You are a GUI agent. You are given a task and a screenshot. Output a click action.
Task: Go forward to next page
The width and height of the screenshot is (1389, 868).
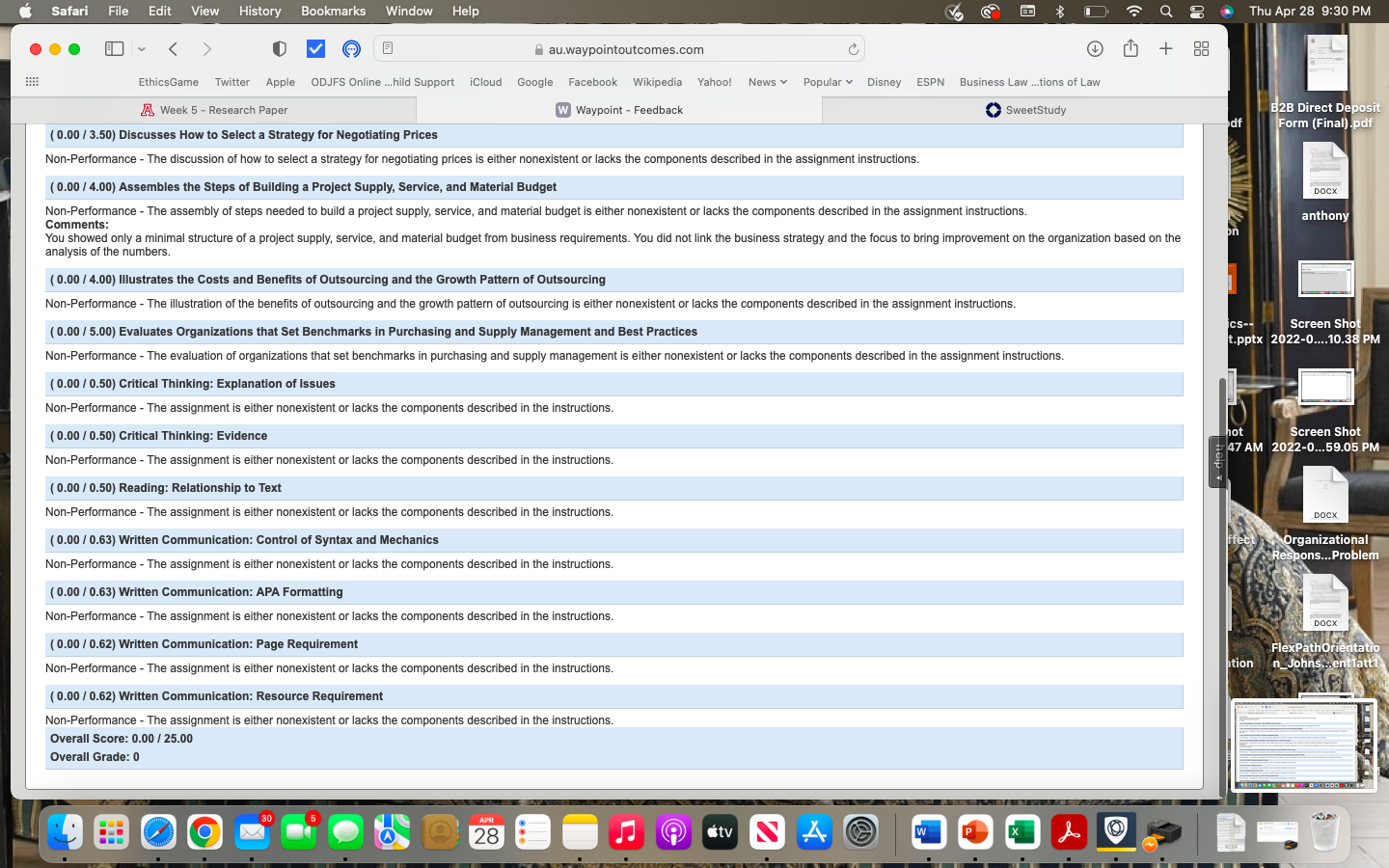pos(206,48)
